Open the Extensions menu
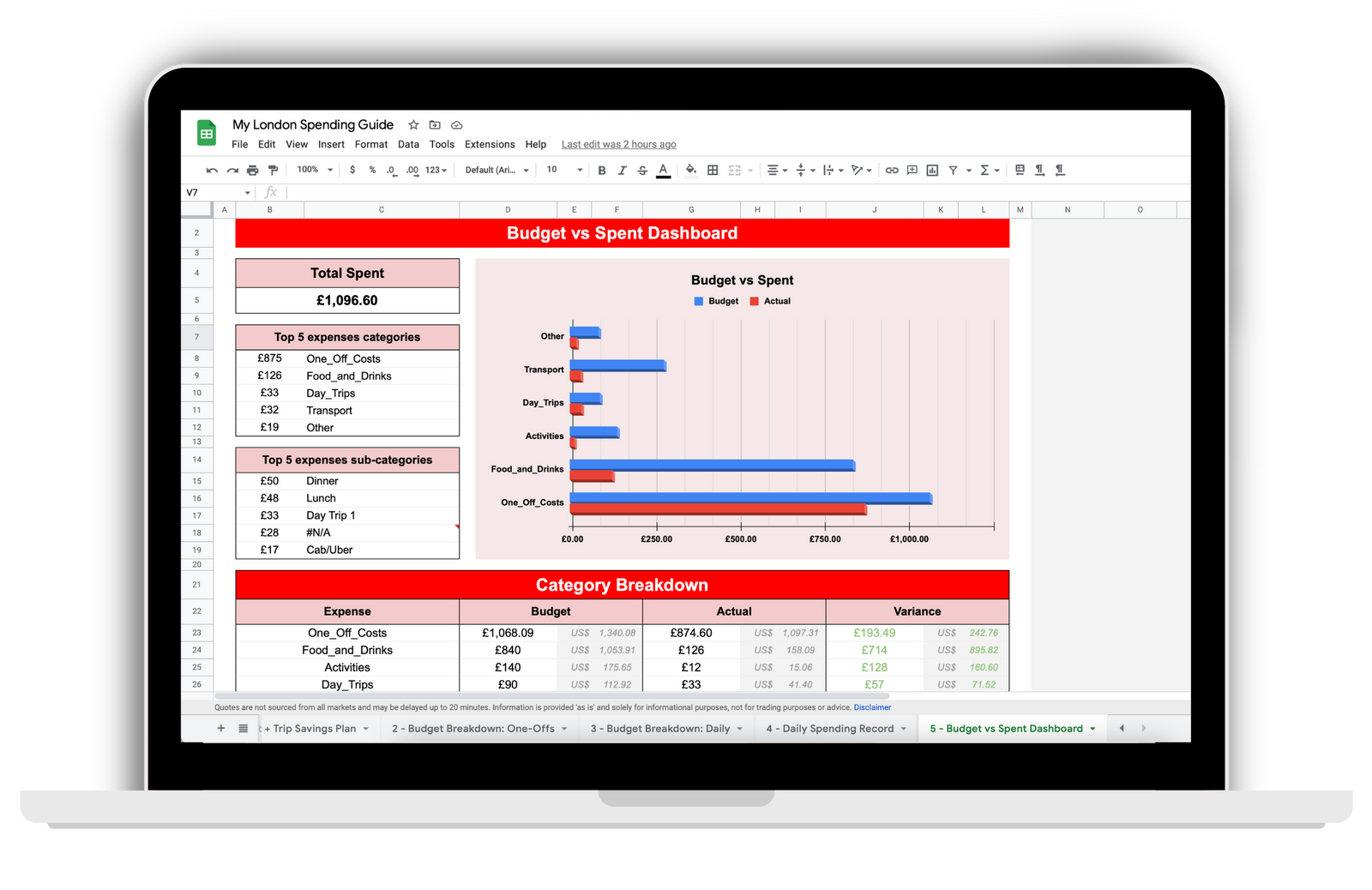The width and height of the screenshot is (1372, 890). click(x=490, y=145)
